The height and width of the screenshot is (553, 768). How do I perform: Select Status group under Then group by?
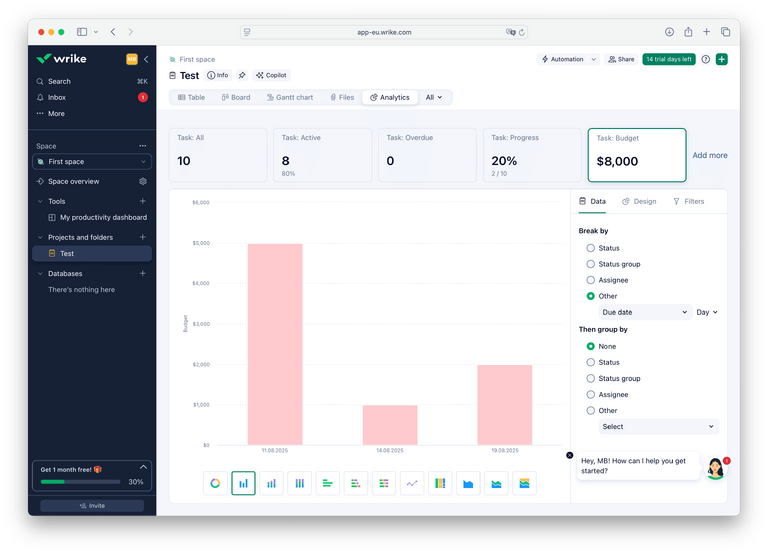tap(591, 378)
